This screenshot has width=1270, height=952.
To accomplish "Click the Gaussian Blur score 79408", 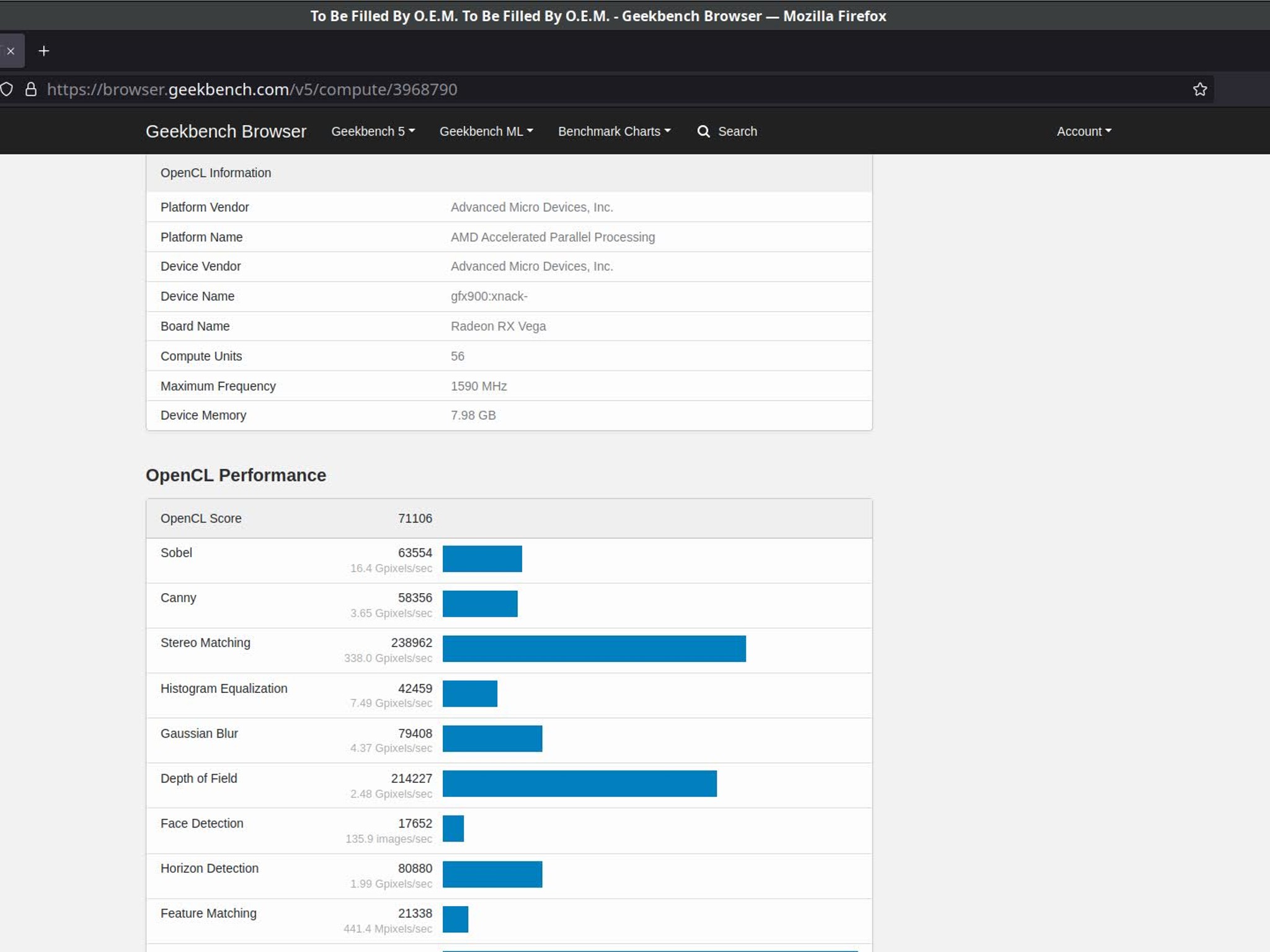I will click(x=415, y=733).
